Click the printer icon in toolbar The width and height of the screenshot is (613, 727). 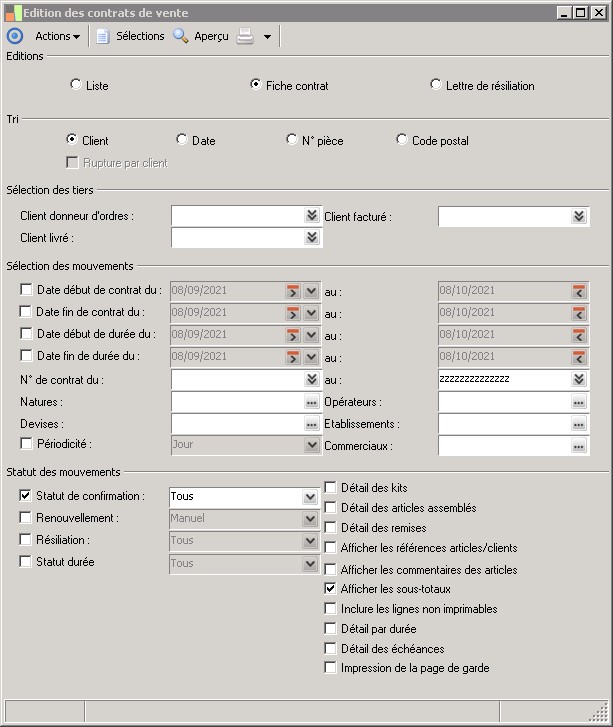[245, 36]
